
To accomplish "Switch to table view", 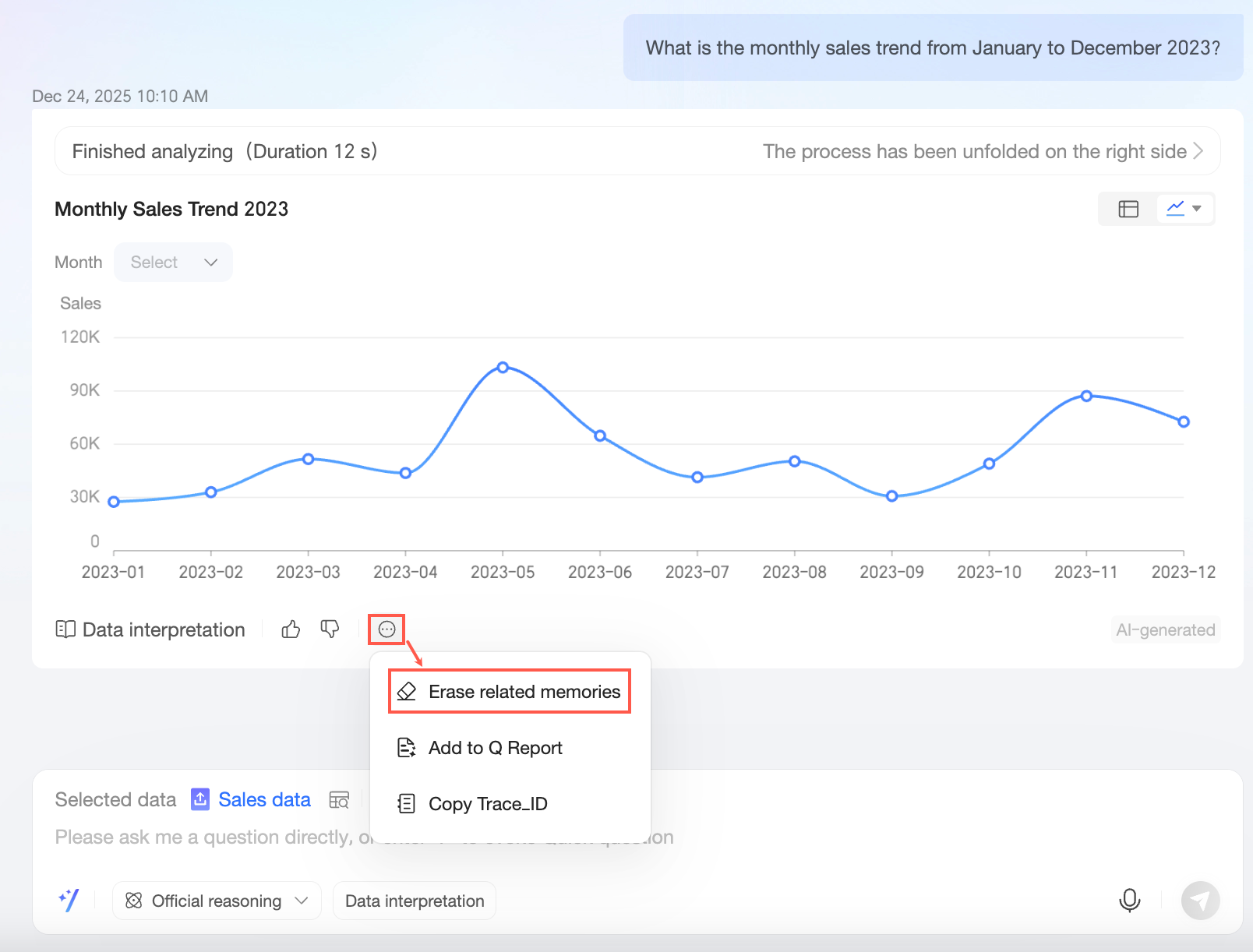I will (1128, 209).
